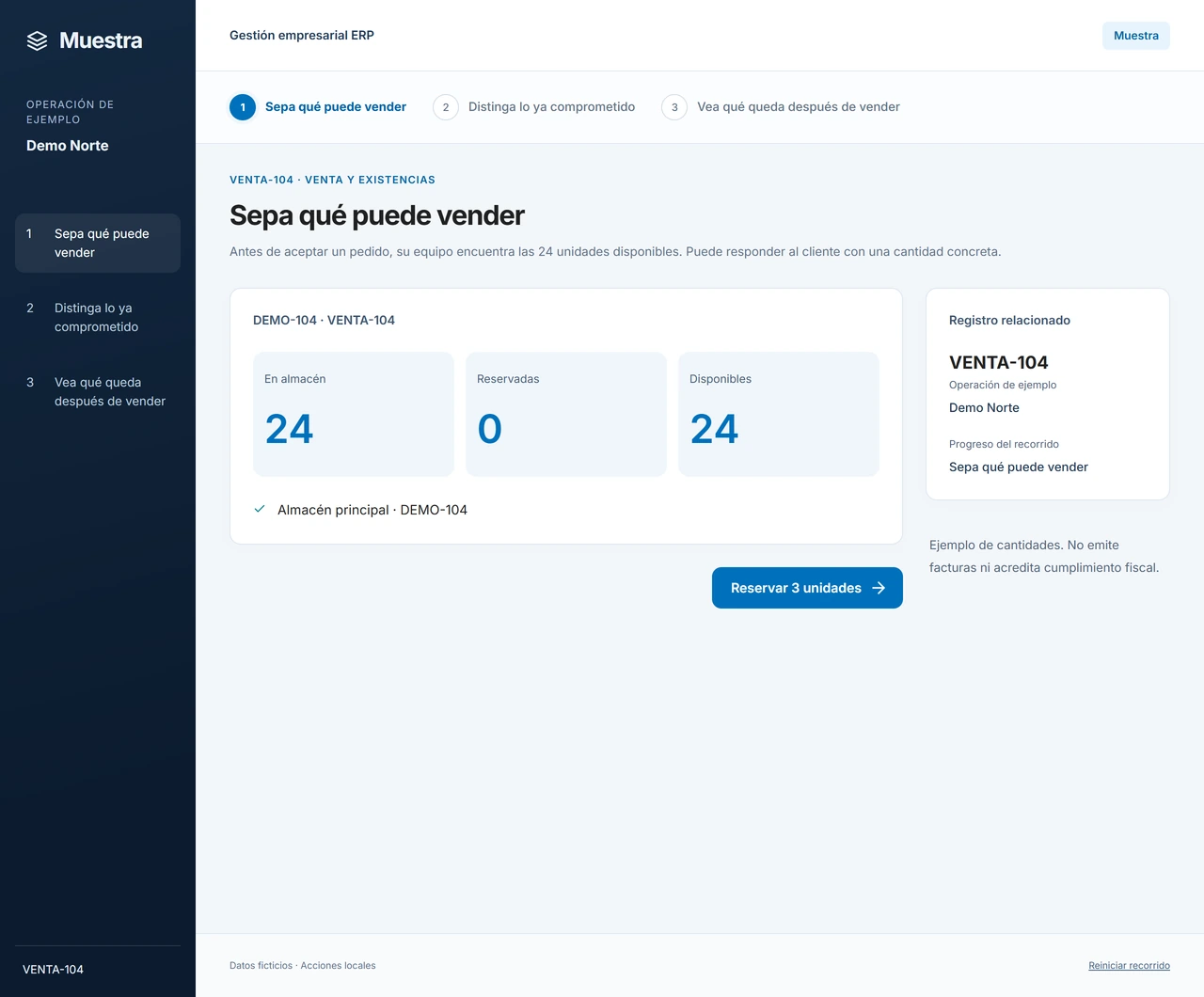
Task: Select stepper tab Distinga lo ya comprometido
Action: (x=533, y=107)
